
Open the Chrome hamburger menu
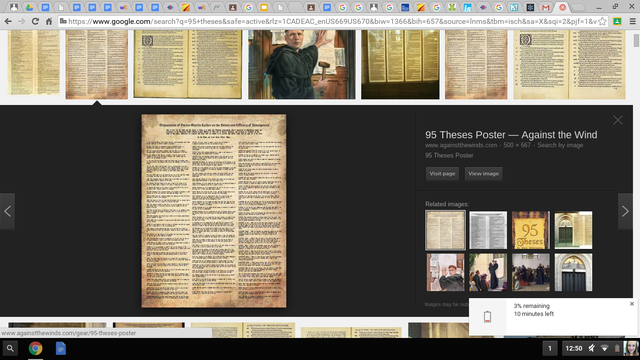point(632,21)
